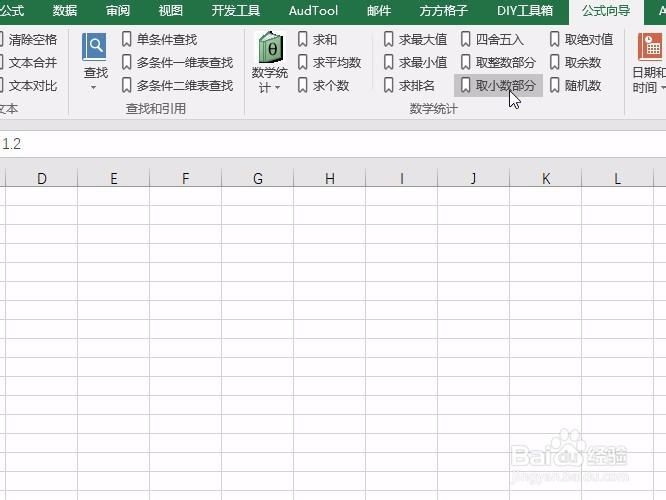Switch to the AudTool tab
Viewport: 666px width, 500px height.
coord(313,11)
